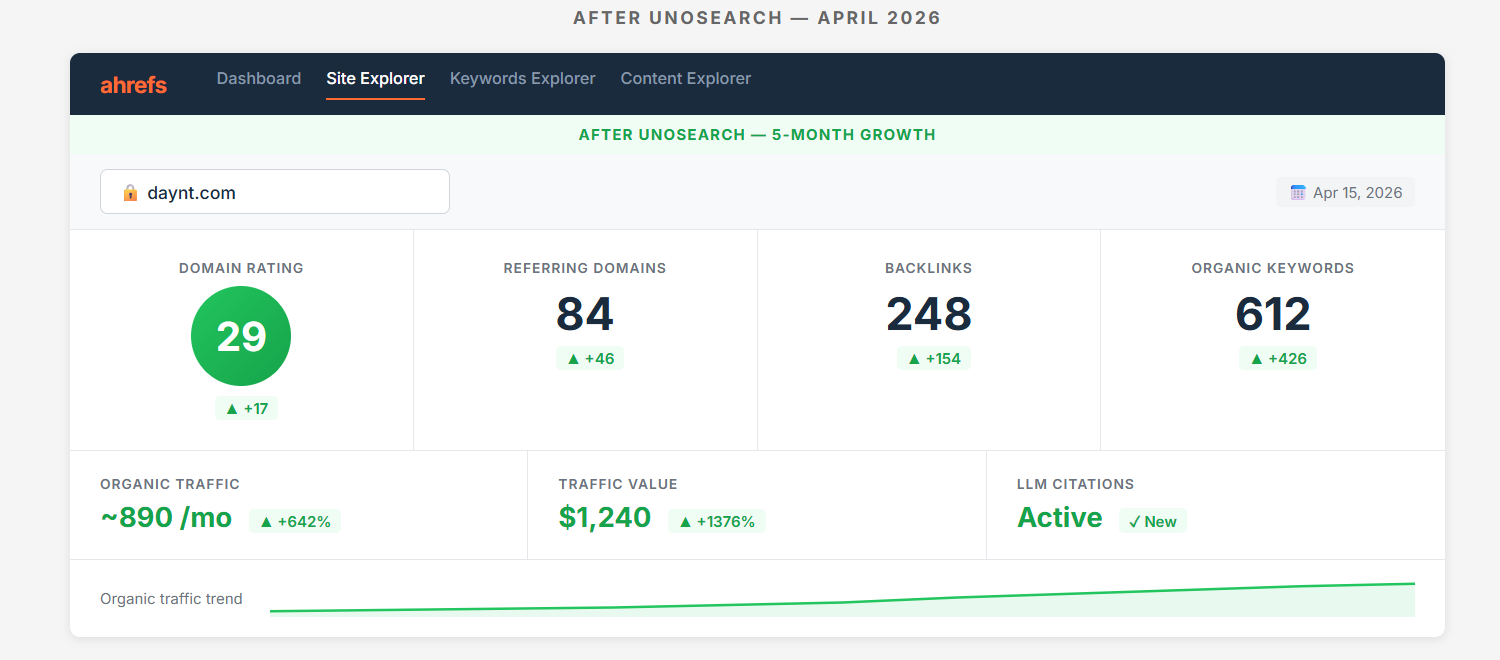Image resolution: width=1500 pixels, height=660 pixels.
Task: Click the After Unosearch — April 2026 title
Action: tap(757, 18)
